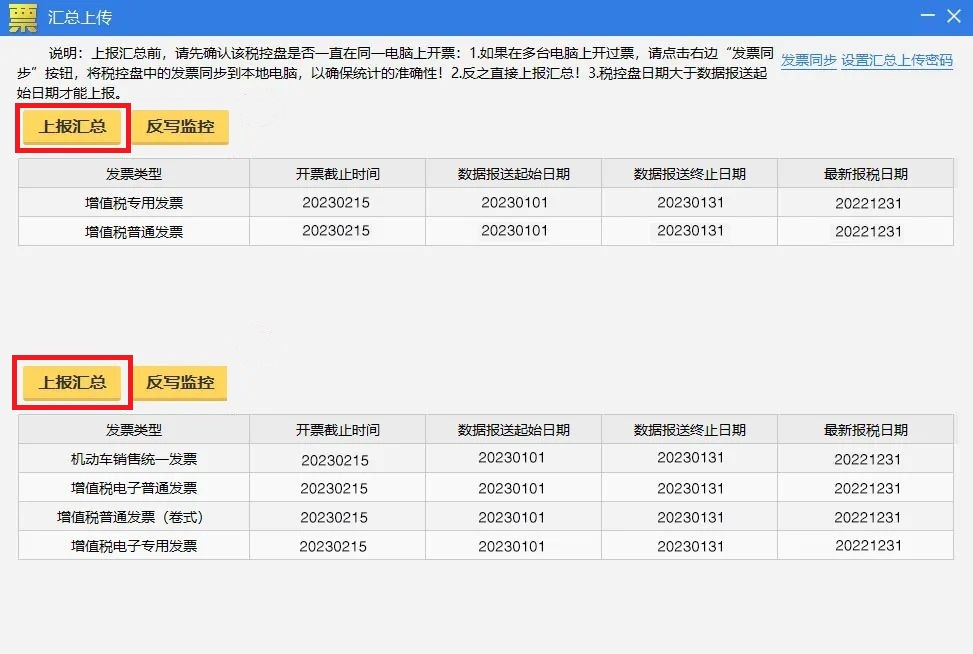
Task: Click 20230131 in the 增值税普通发票（卷式）row
Action: click(x=691, y=517)
